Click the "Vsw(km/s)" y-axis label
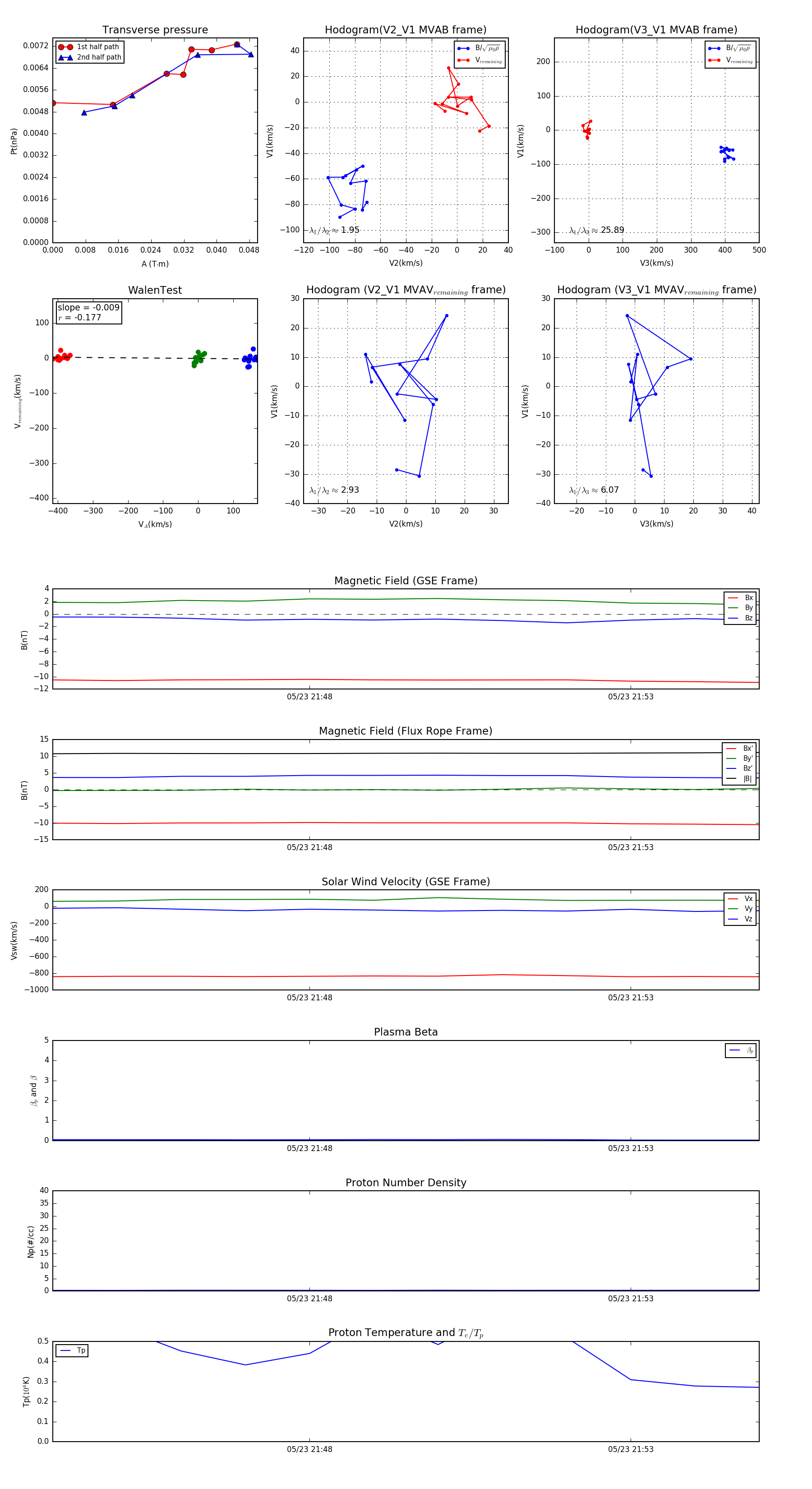 click(14, 940)
